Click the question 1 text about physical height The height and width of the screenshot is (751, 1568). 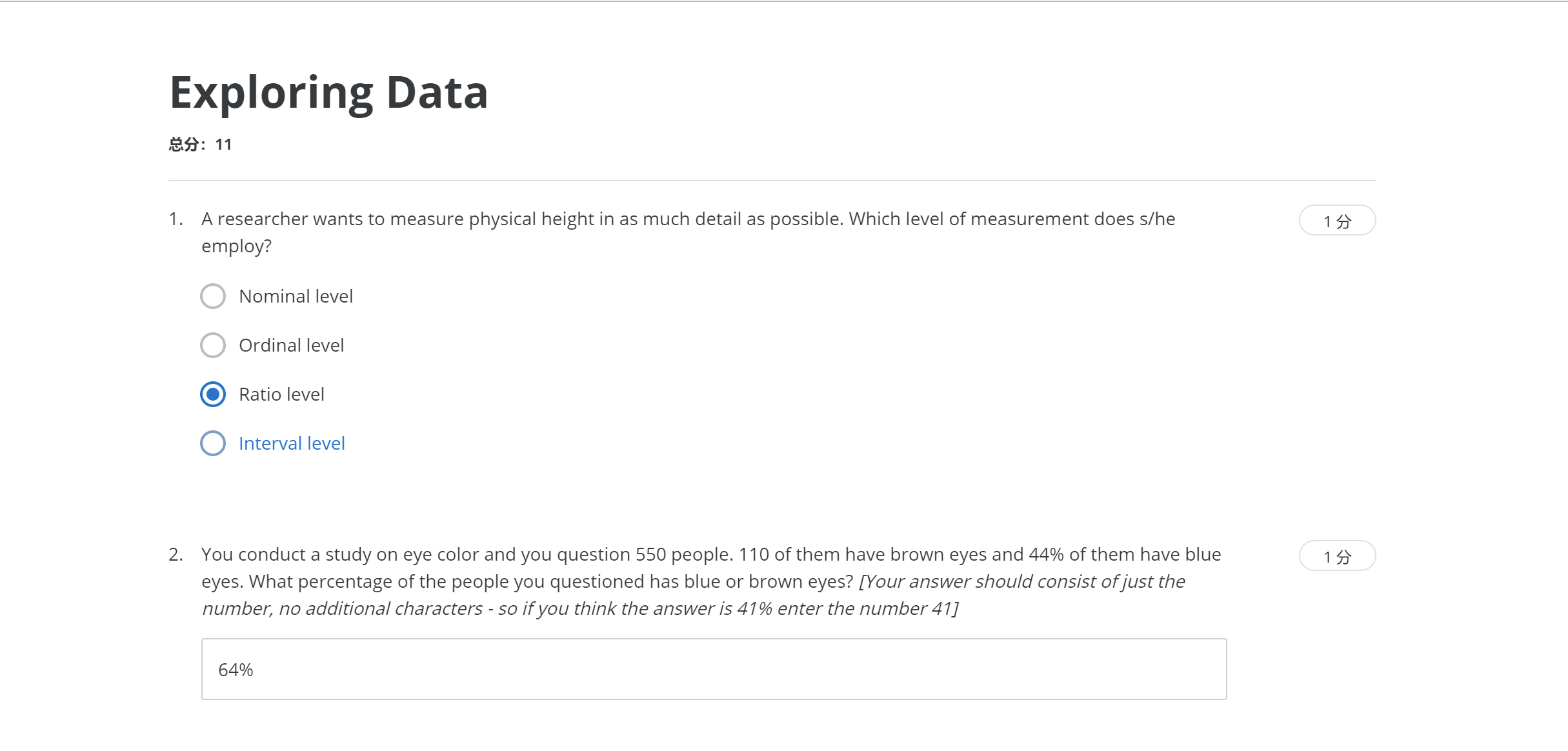(x=688, y=219)
